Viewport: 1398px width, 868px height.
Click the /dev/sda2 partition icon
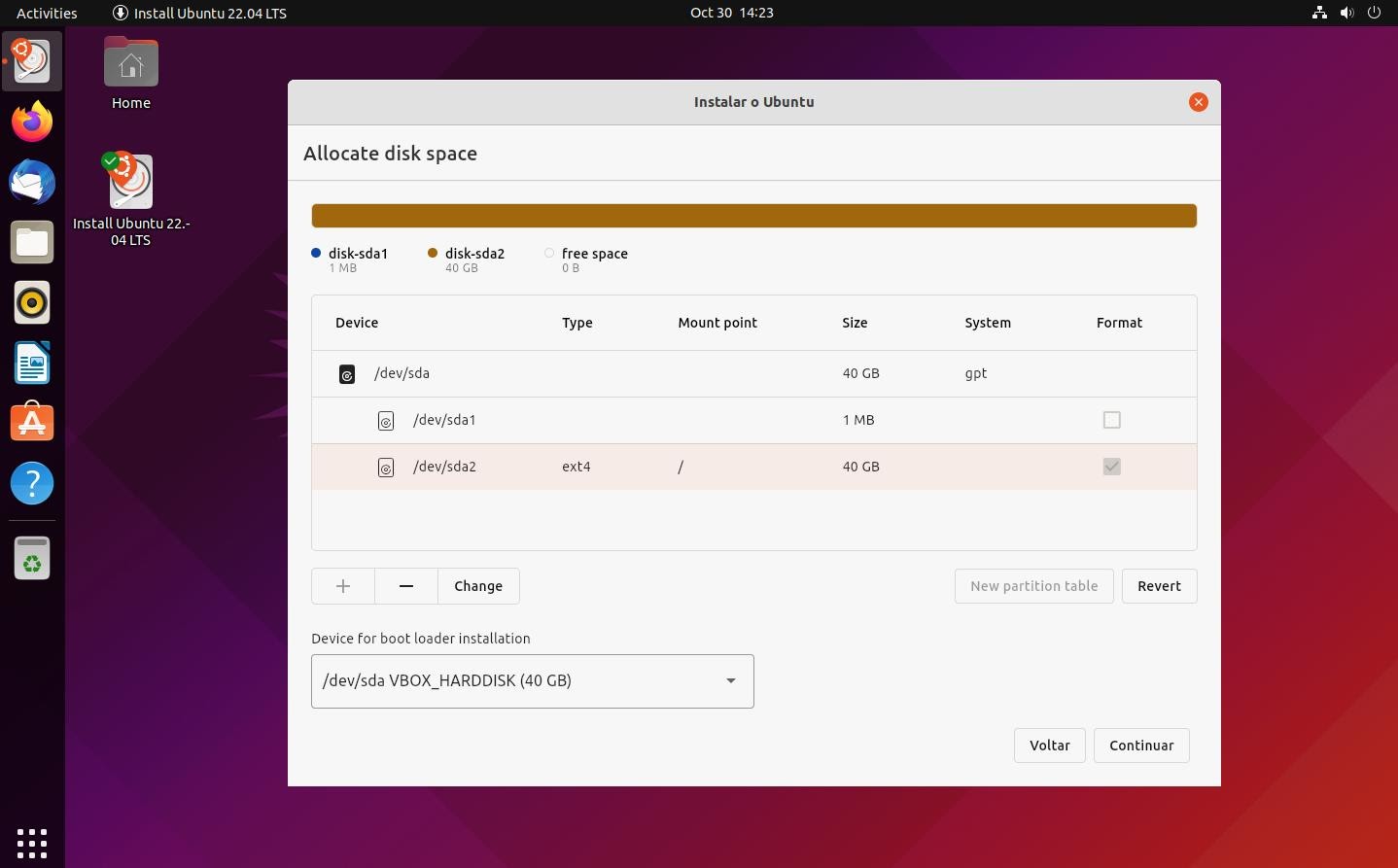tap(386, 468)
